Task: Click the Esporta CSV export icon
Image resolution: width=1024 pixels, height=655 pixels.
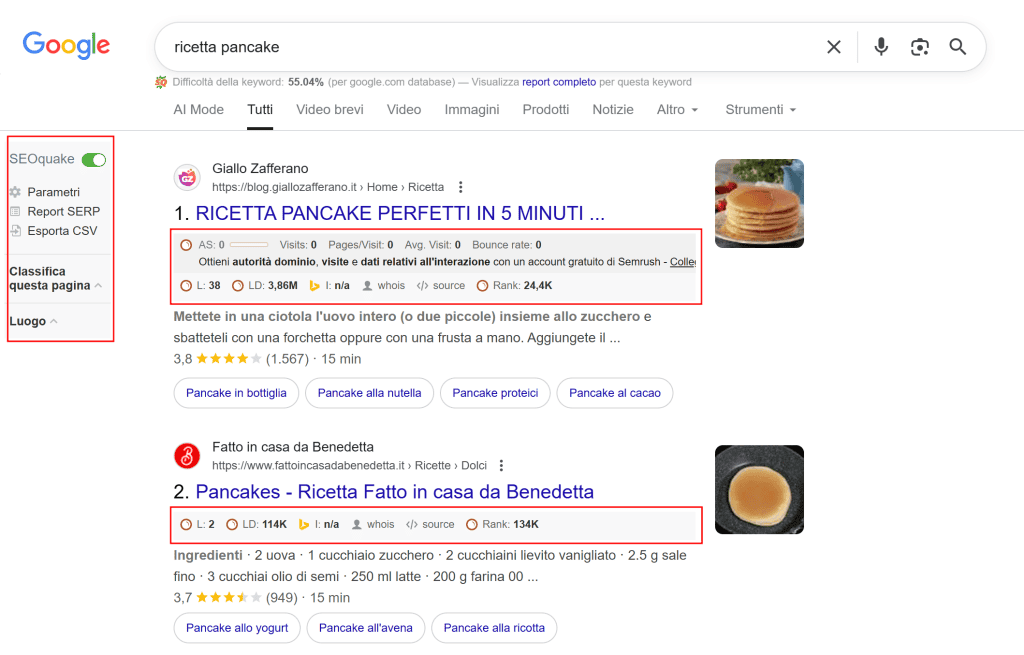Action: click(16, 231)
